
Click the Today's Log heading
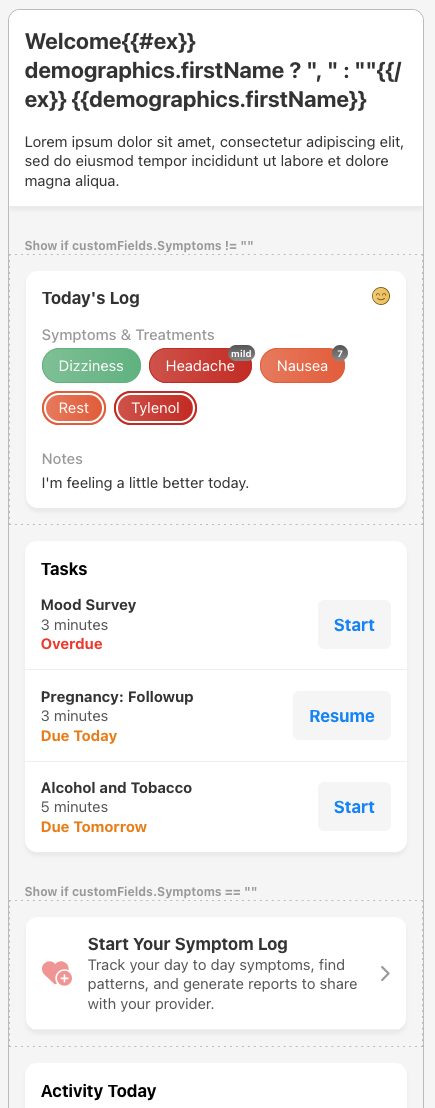click(90, 298)
